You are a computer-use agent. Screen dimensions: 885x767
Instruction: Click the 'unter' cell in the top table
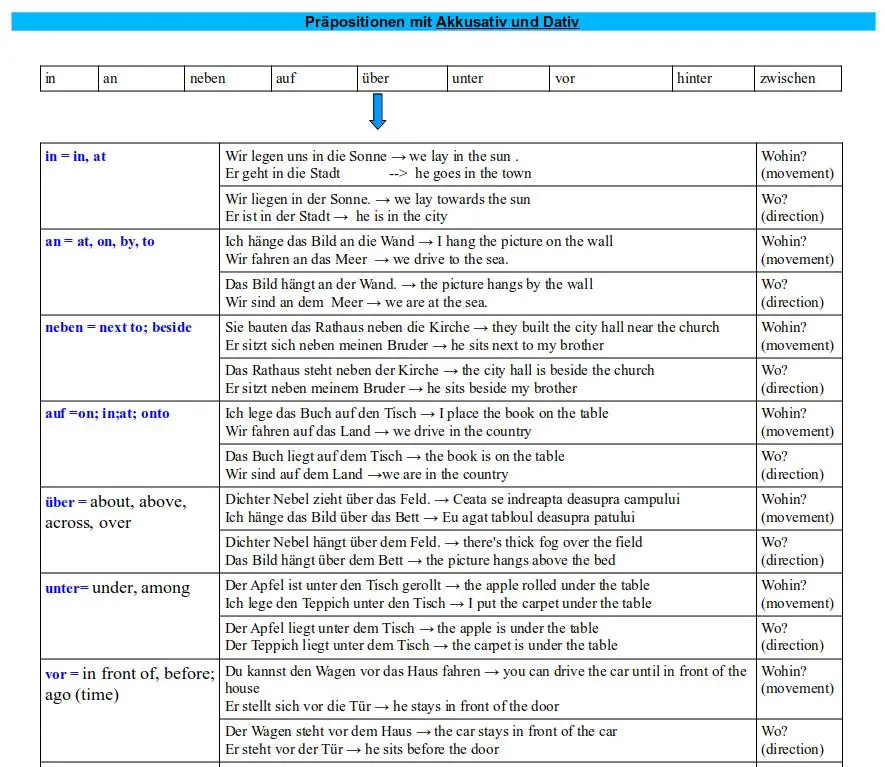[498, 78]
